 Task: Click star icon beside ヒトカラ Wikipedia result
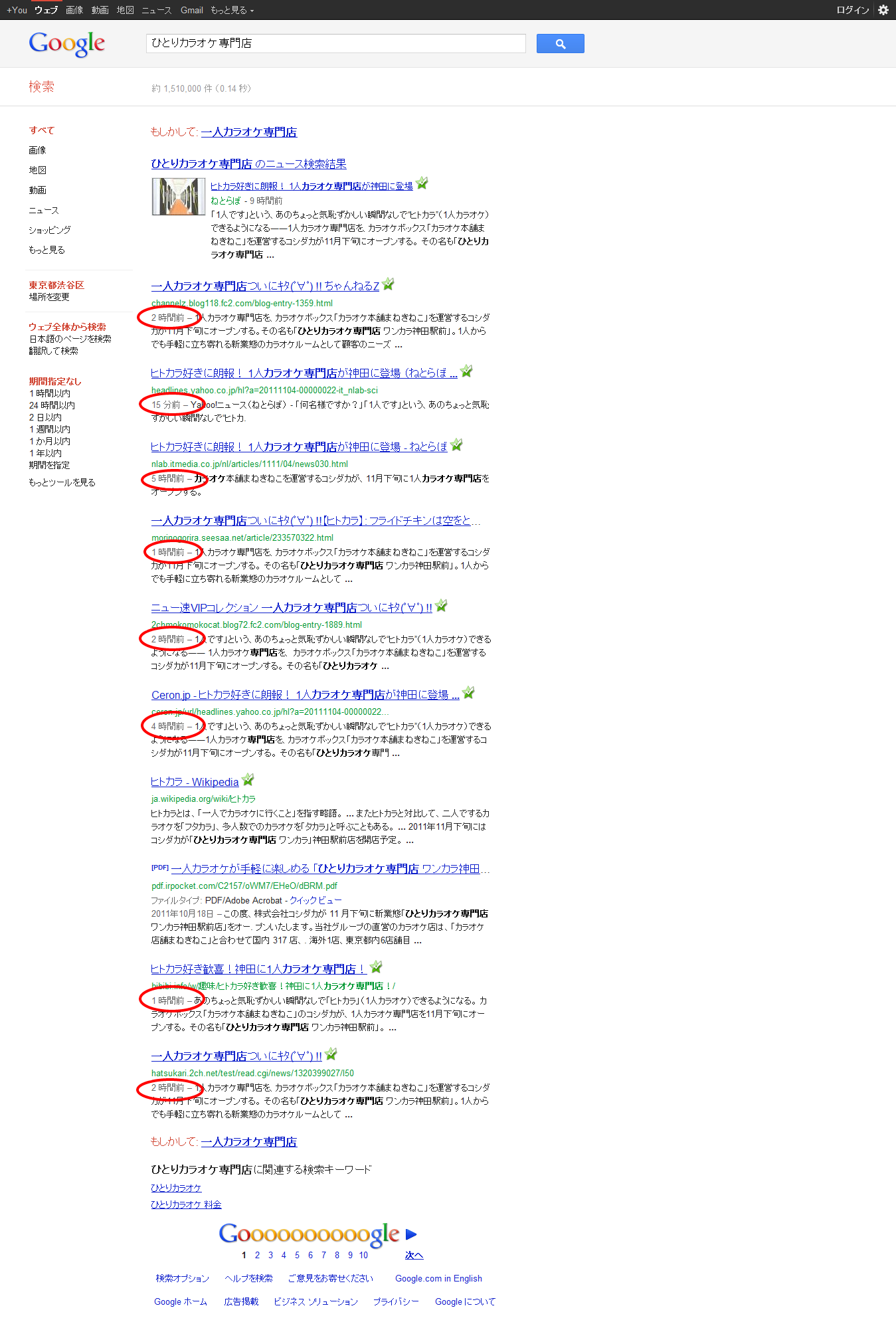coord(248,780)
